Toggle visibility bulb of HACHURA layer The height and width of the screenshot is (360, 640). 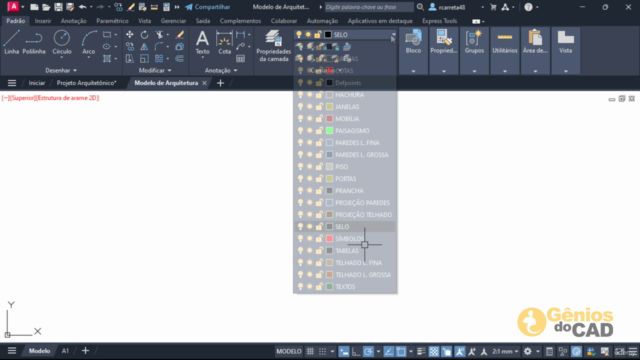pos(300,95)
